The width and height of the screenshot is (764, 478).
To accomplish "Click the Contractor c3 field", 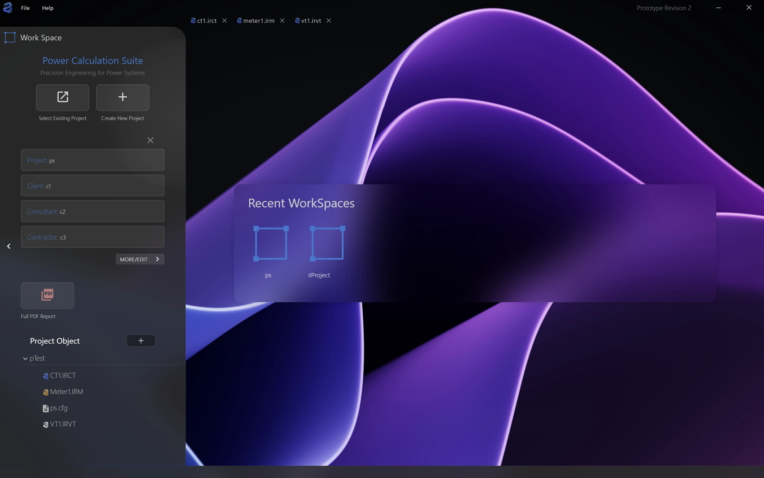I will click(x=93, y=237).
